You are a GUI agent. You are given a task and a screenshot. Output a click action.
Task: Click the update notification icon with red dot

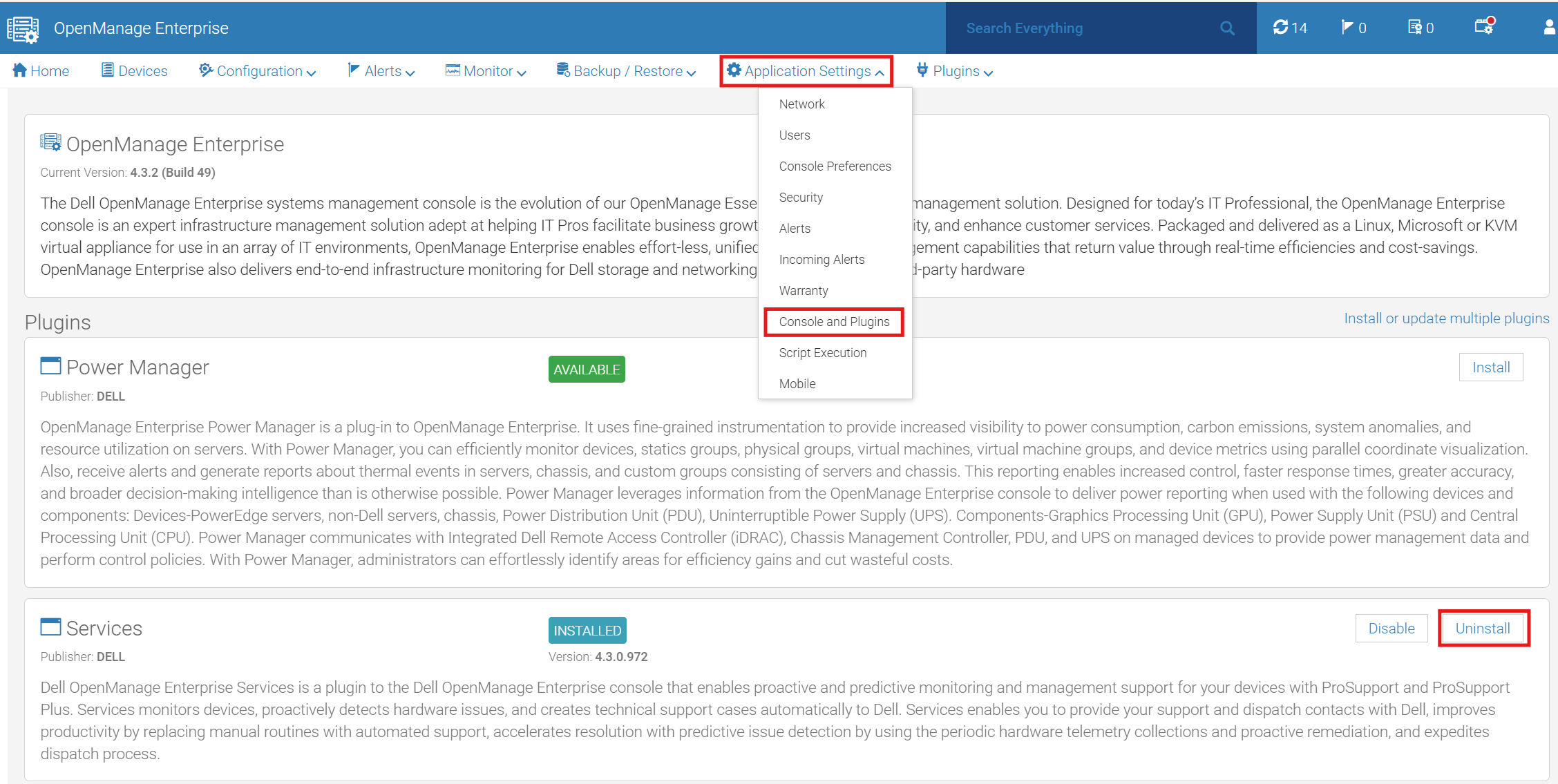(x=1484, y=28)
